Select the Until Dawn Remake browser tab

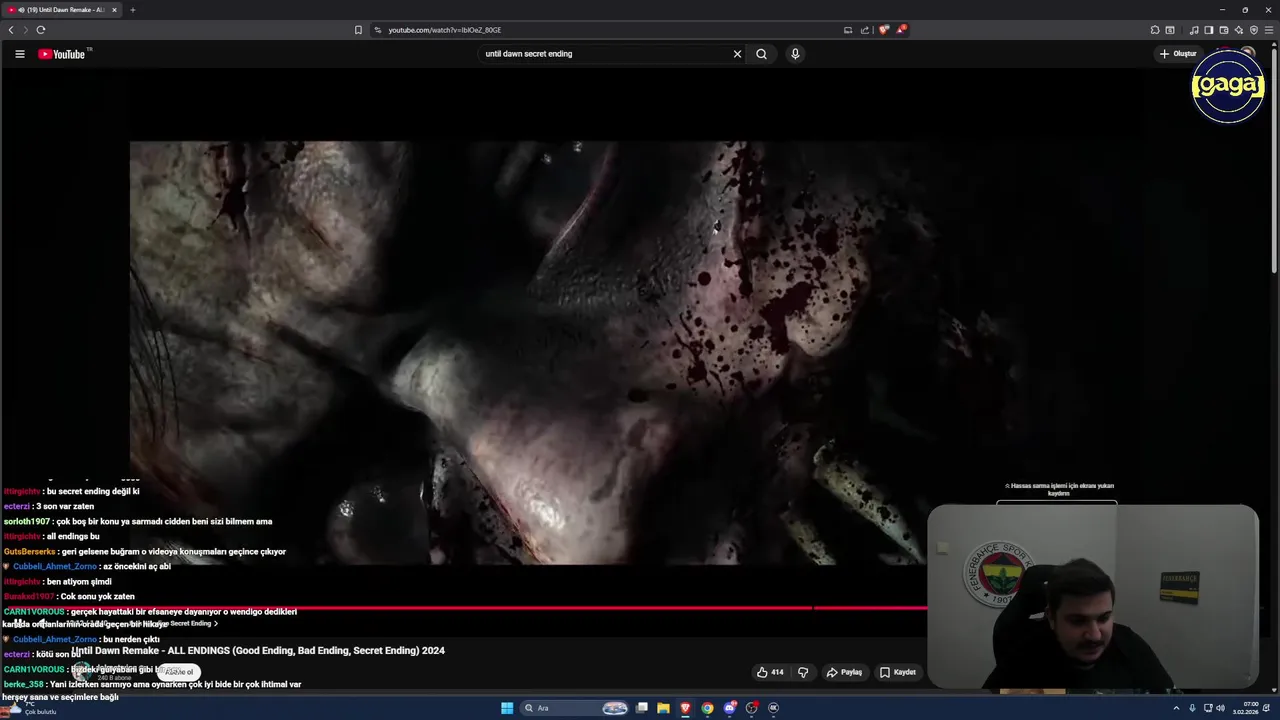click(x=62, y=10)
